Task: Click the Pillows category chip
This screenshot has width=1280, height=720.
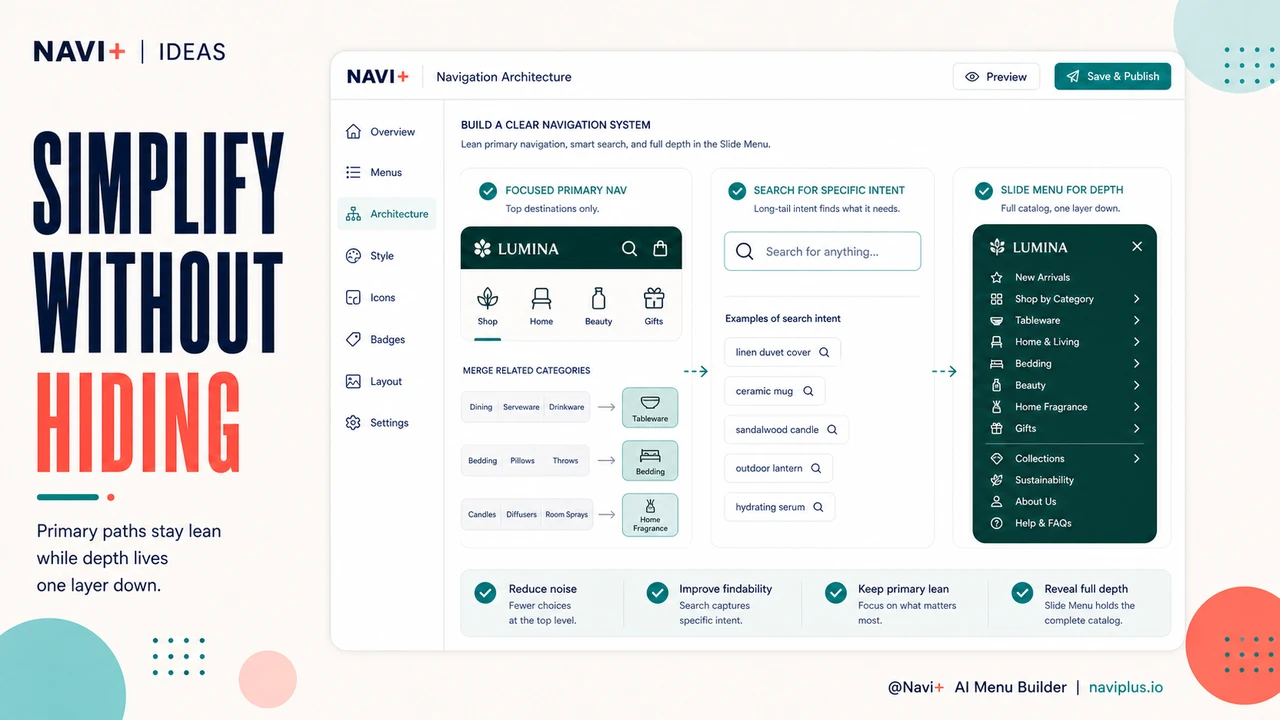Action: coord(523,461)
